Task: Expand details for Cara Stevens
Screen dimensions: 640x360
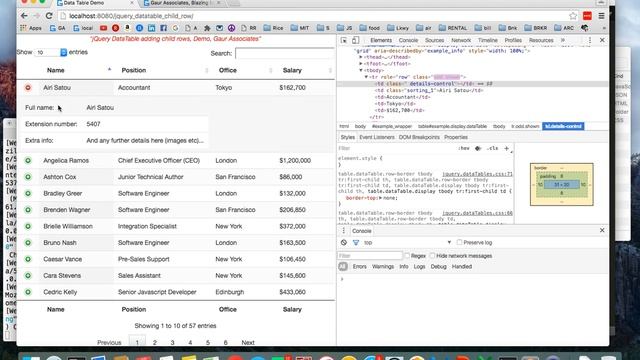Action: point(28,276)
